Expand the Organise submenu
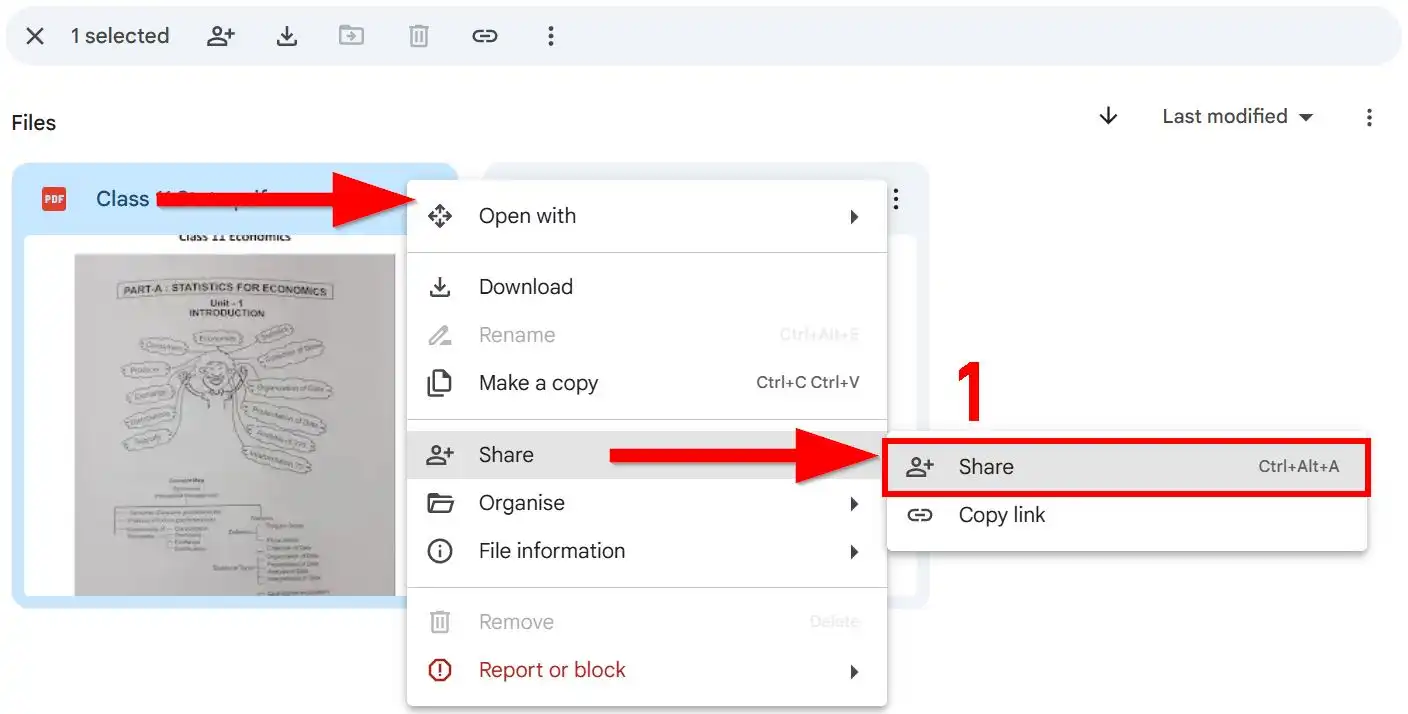Viewport: 1408px width, 714px height. click(x=522, y=503)
